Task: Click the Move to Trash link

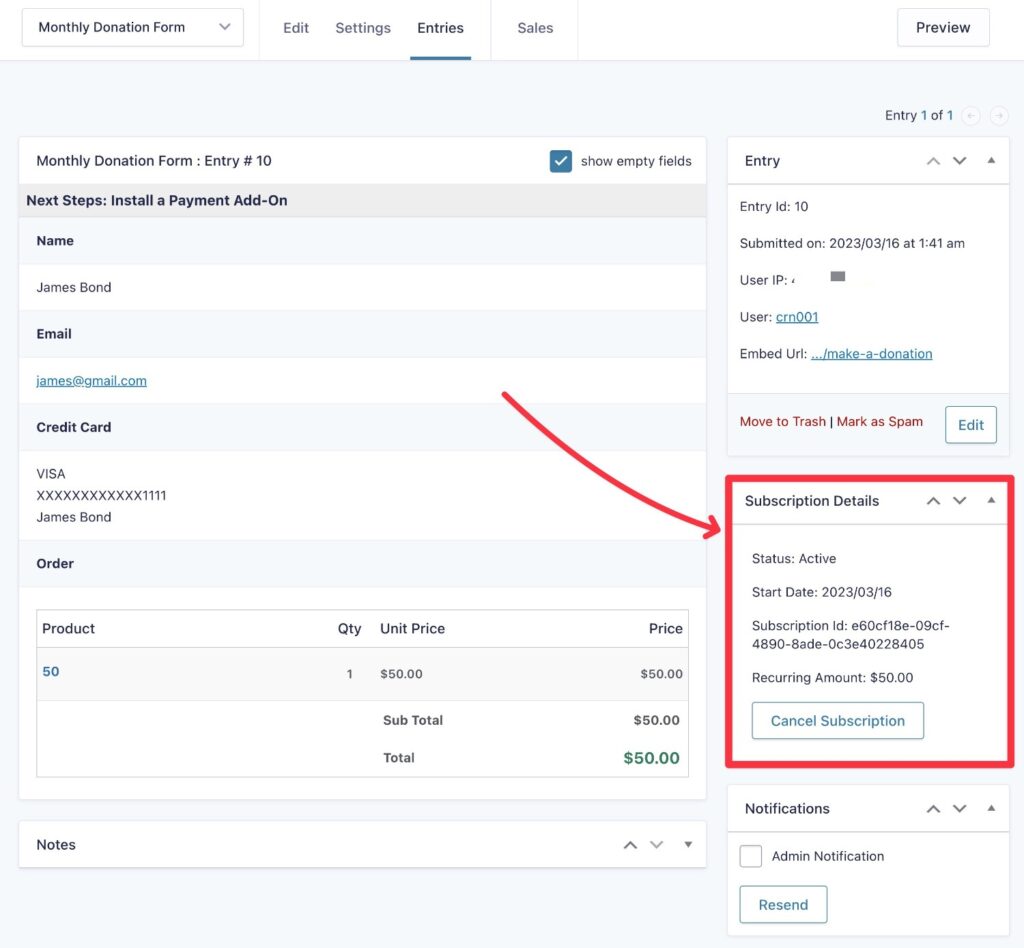Action: (x=783, y=421)
